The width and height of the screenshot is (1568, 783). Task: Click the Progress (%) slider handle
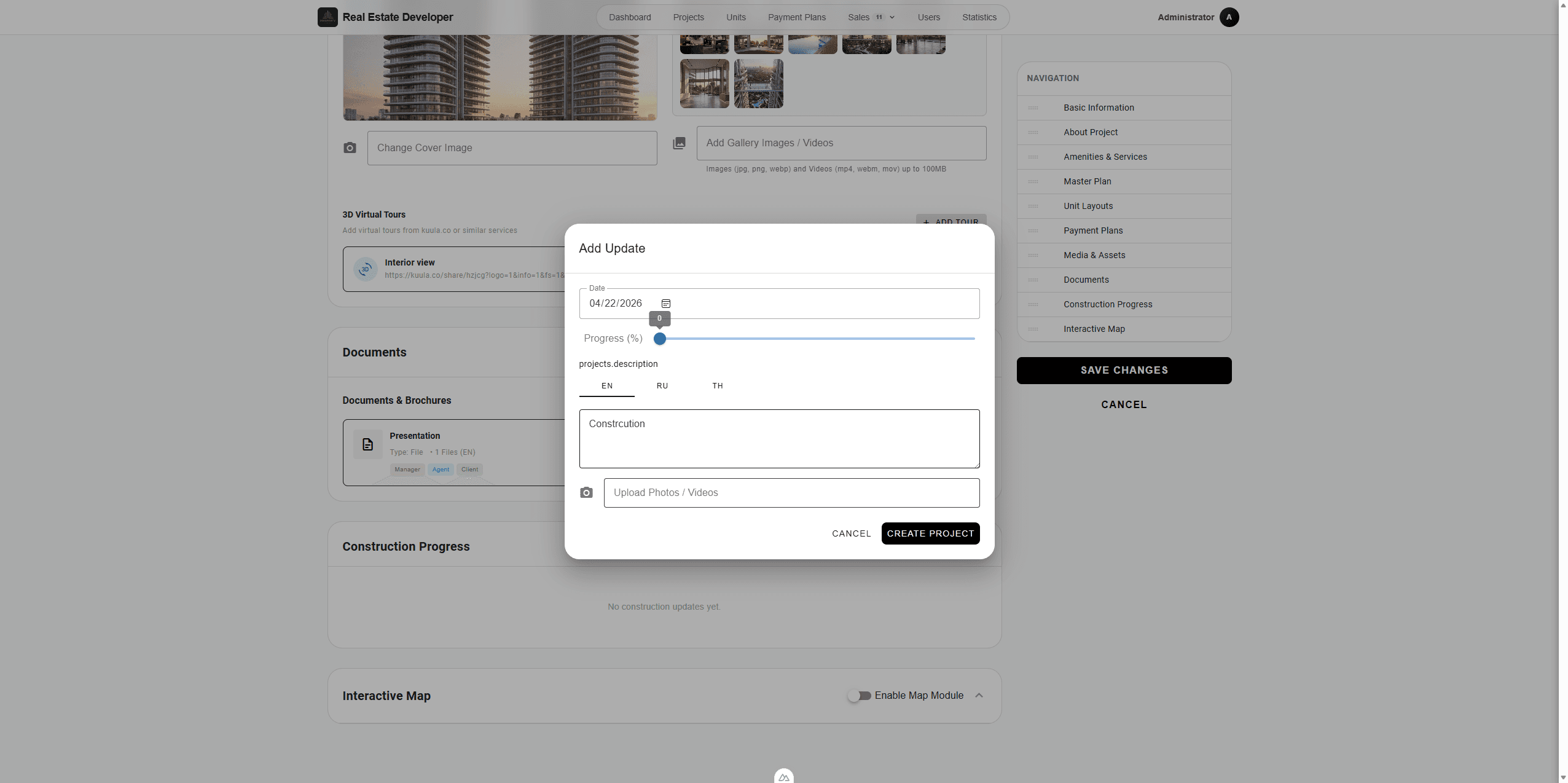[x=660, y=339]
